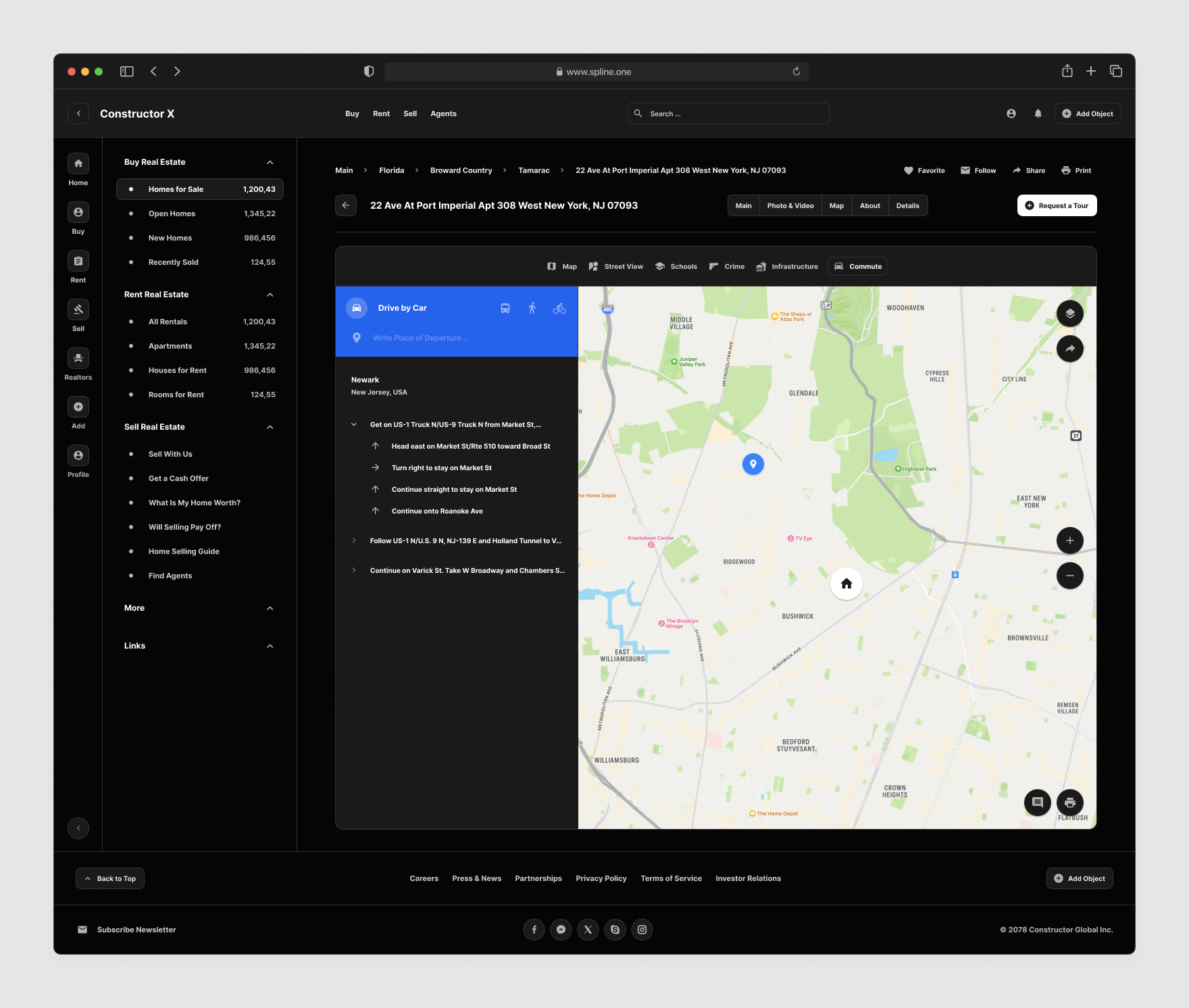Select walking mode icon
The image size is (1189, 1008).
[x=532, y=308]
